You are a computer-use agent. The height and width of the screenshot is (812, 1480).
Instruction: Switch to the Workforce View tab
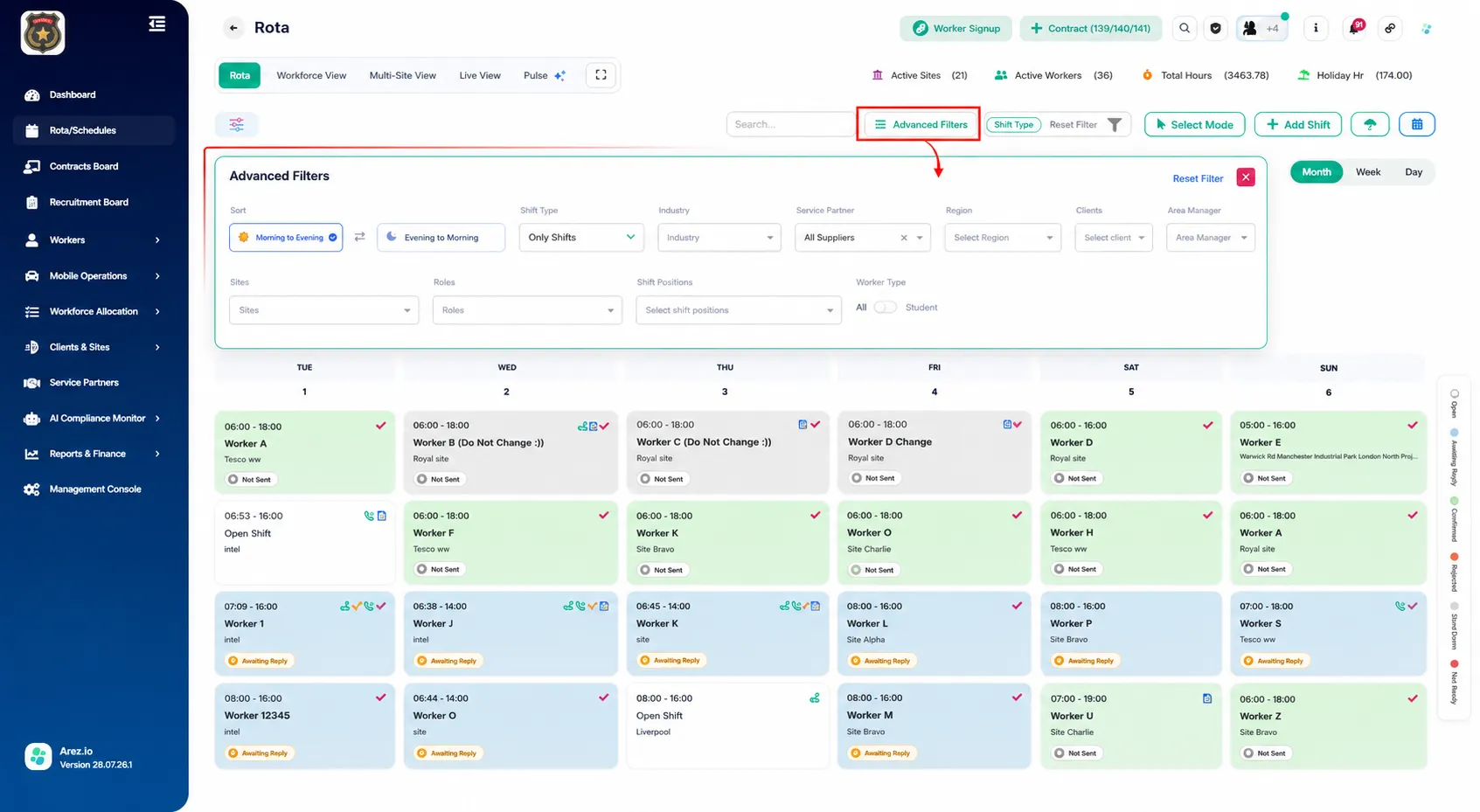click(x=311, y=75)
